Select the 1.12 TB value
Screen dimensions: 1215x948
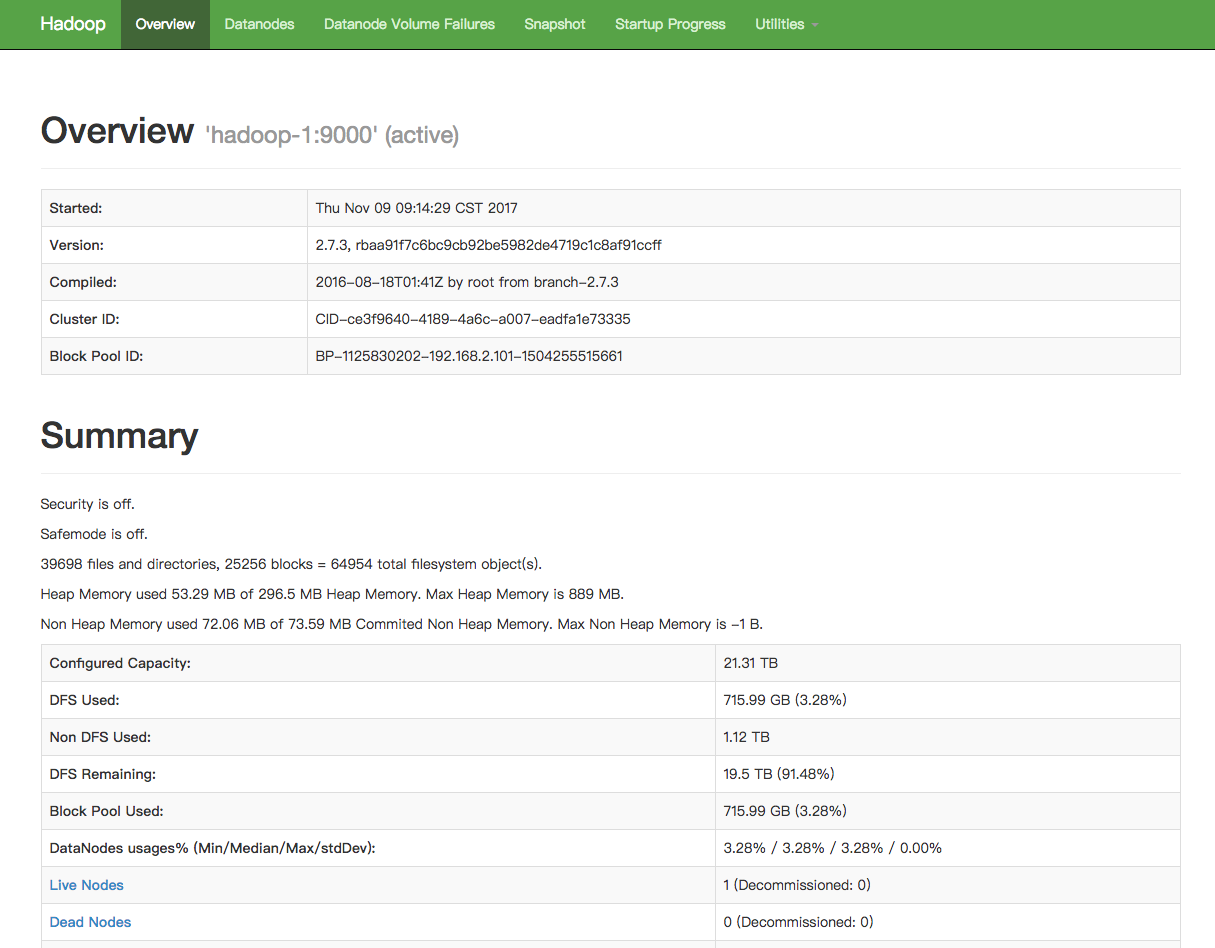coord(747,737)
